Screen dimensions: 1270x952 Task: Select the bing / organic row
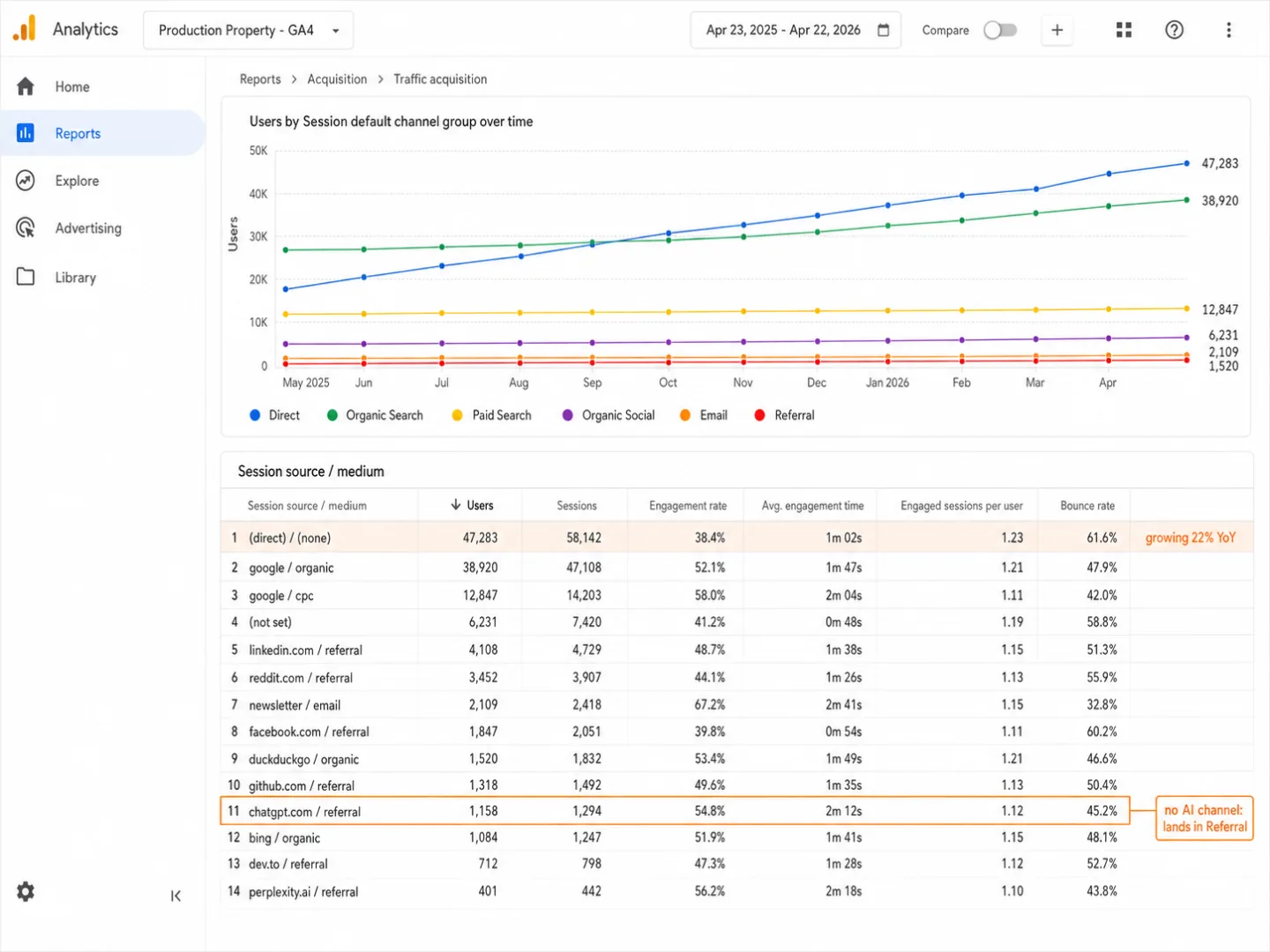point(736,837)
